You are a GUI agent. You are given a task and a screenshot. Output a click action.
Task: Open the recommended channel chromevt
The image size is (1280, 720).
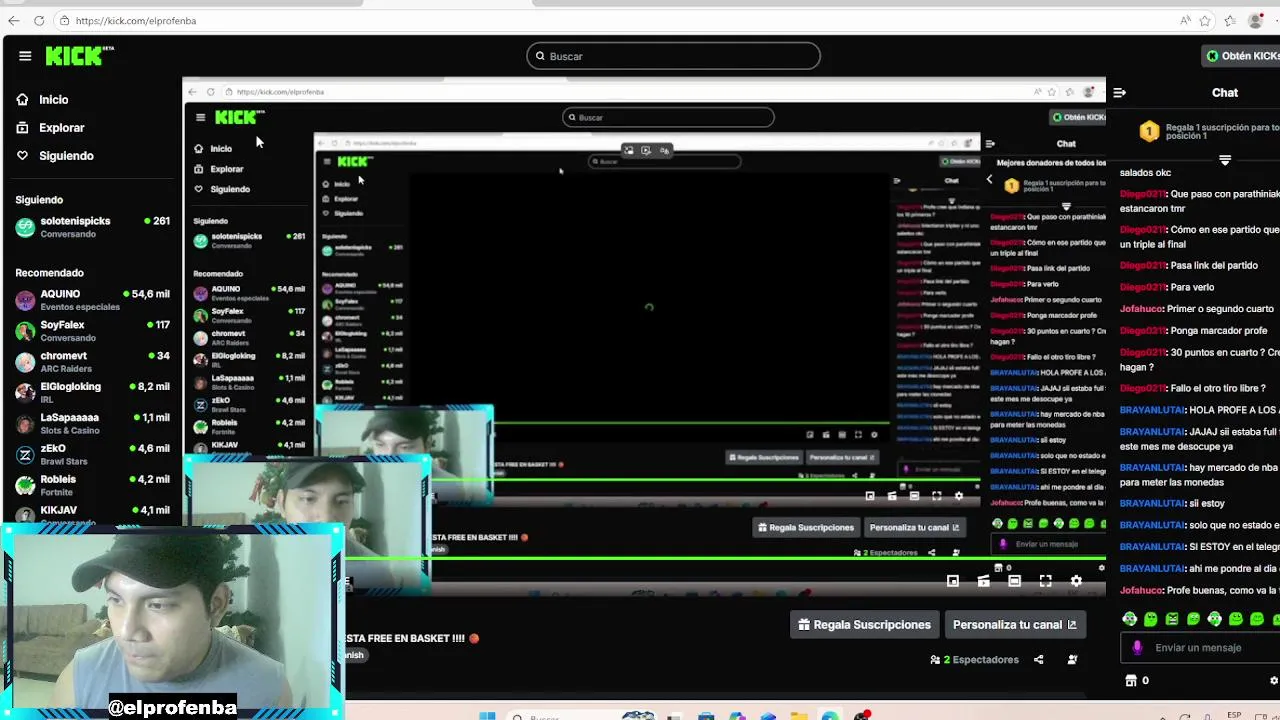pos(93,362)
